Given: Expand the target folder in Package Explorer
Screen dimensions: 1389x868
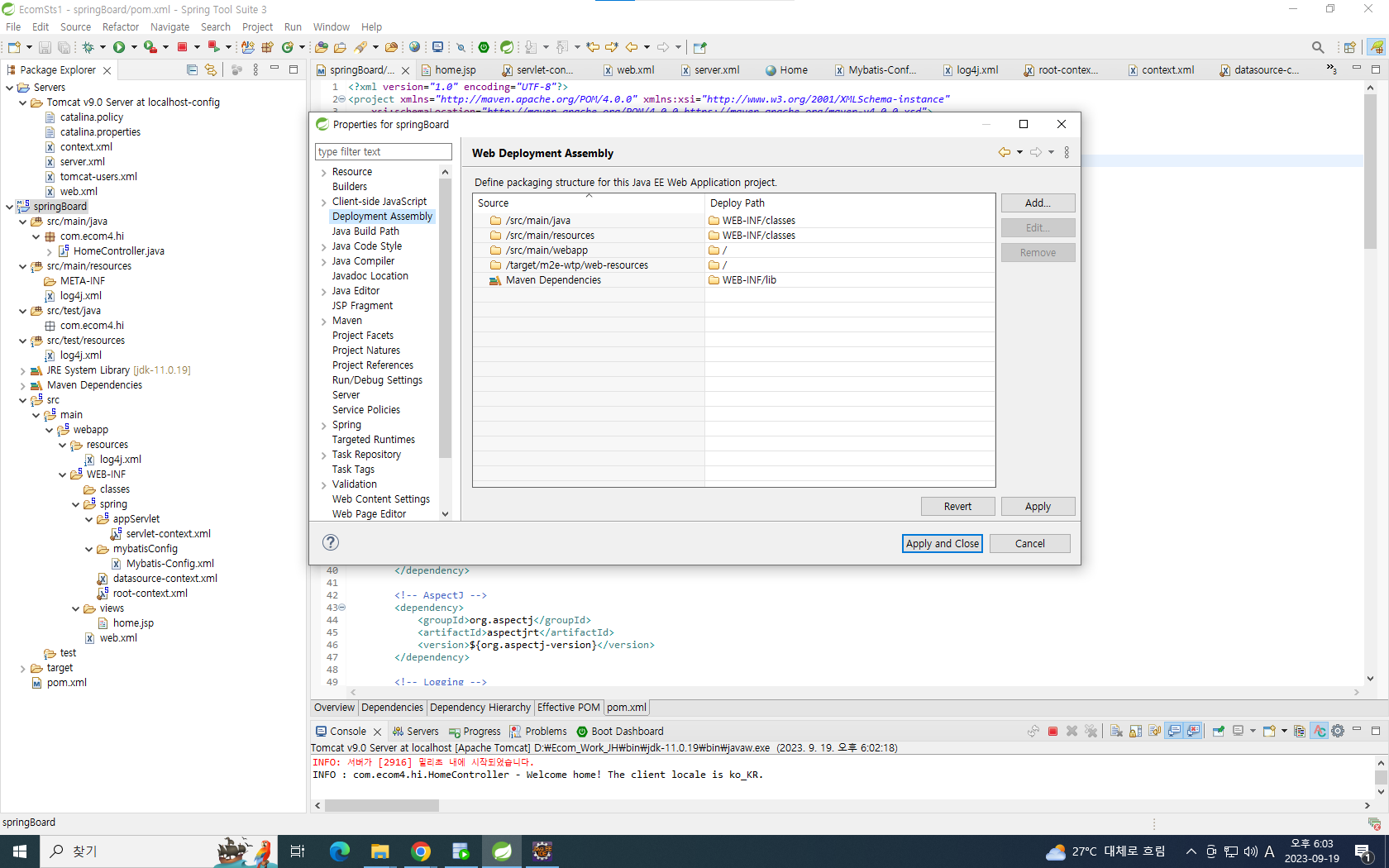Looking at the screenshot, I should coord(22,669).
